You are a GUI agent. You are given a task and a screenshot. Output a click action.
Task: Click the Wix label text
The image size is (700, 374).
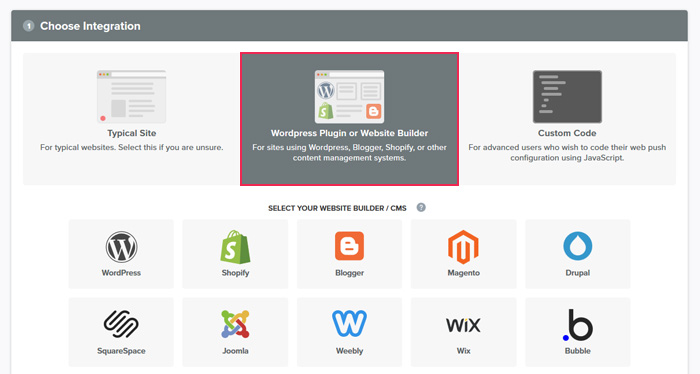(x=463, y=351)
